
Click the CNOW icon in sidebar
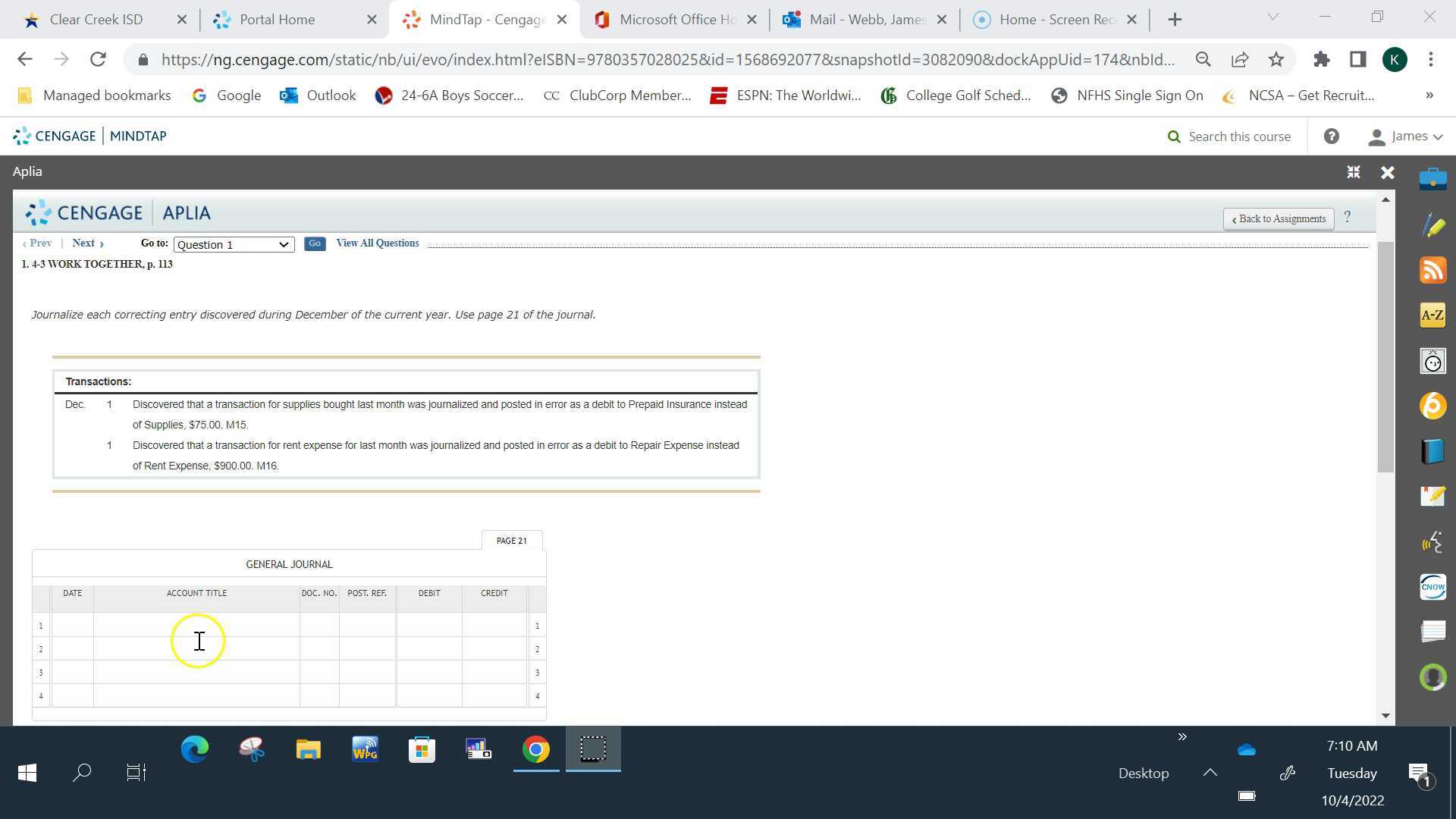point(1432,587)
